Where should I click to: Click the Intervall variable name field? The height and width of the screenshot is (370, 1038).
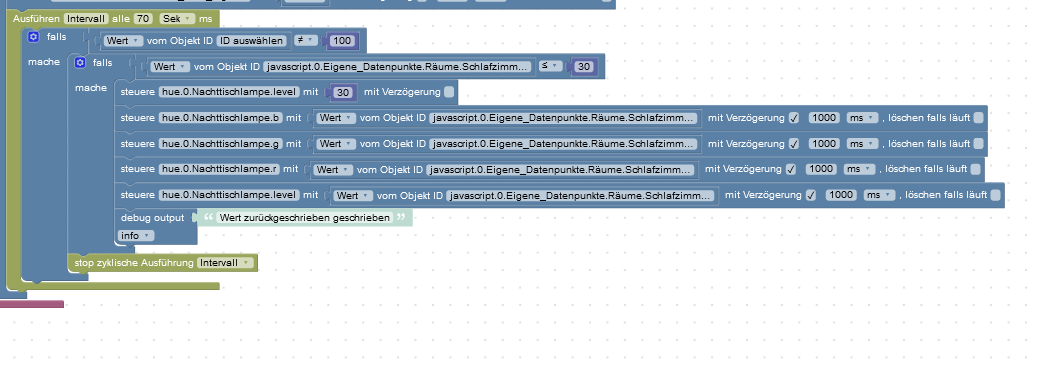click(x=86, y=19)
